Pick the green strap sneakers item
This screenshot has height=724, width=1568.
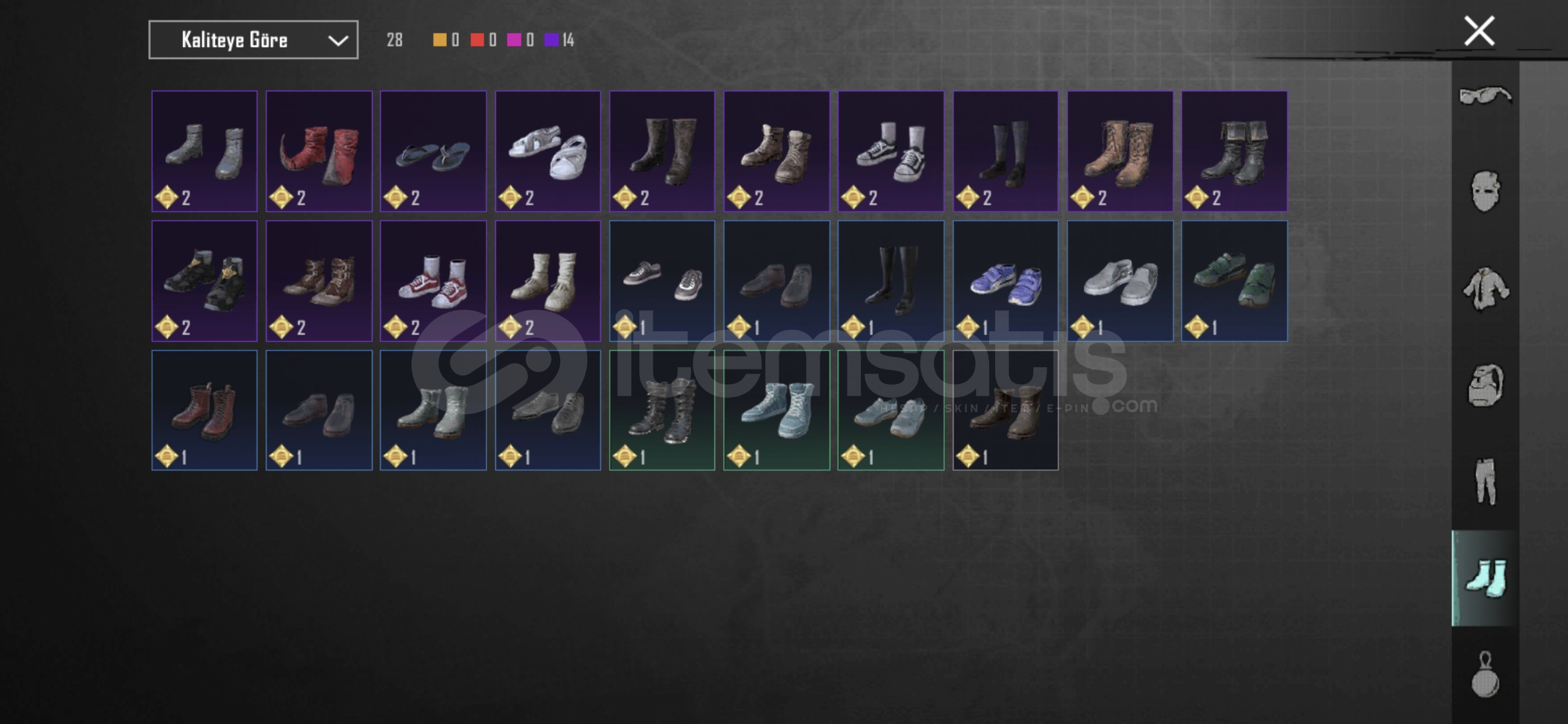[1234, 281]
